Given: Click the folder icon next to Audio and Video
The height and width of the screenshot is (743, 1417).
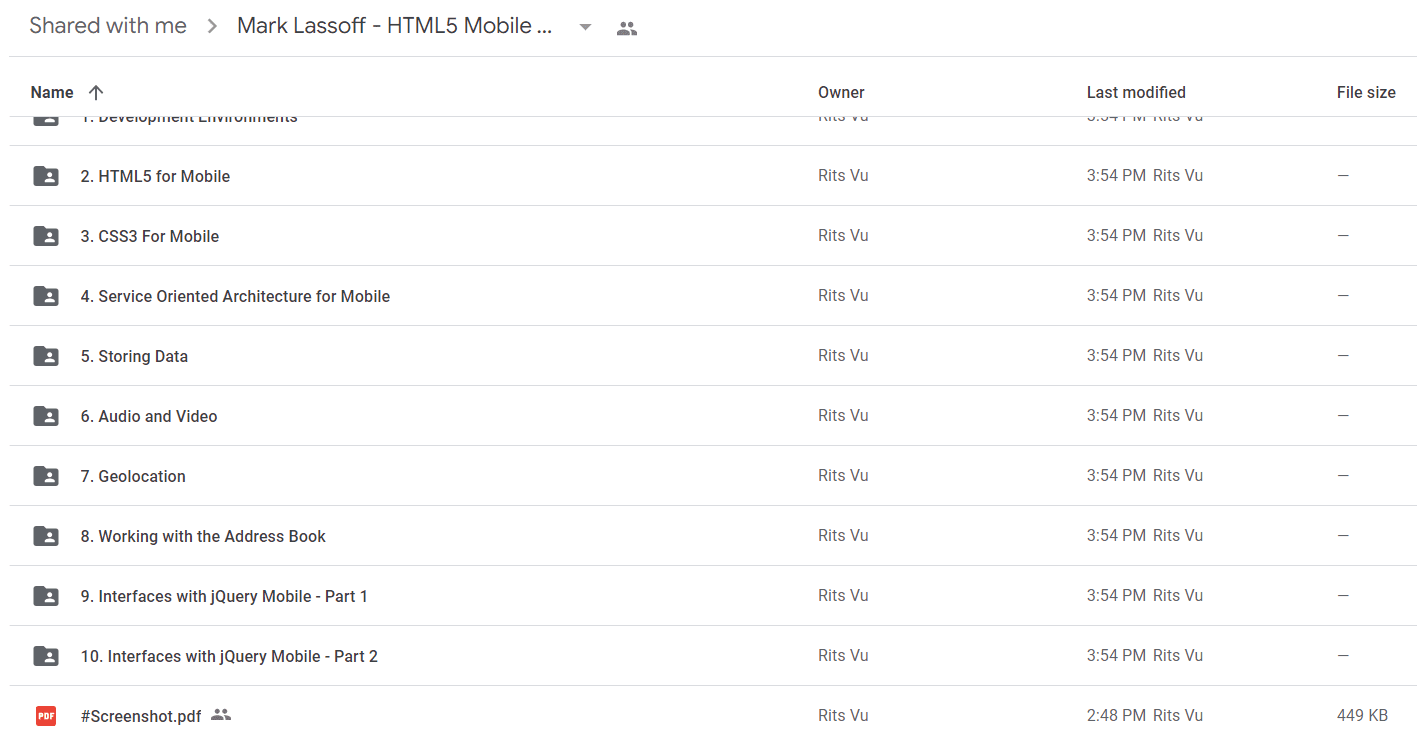Looking at the screenshot, I should point(46,416).
